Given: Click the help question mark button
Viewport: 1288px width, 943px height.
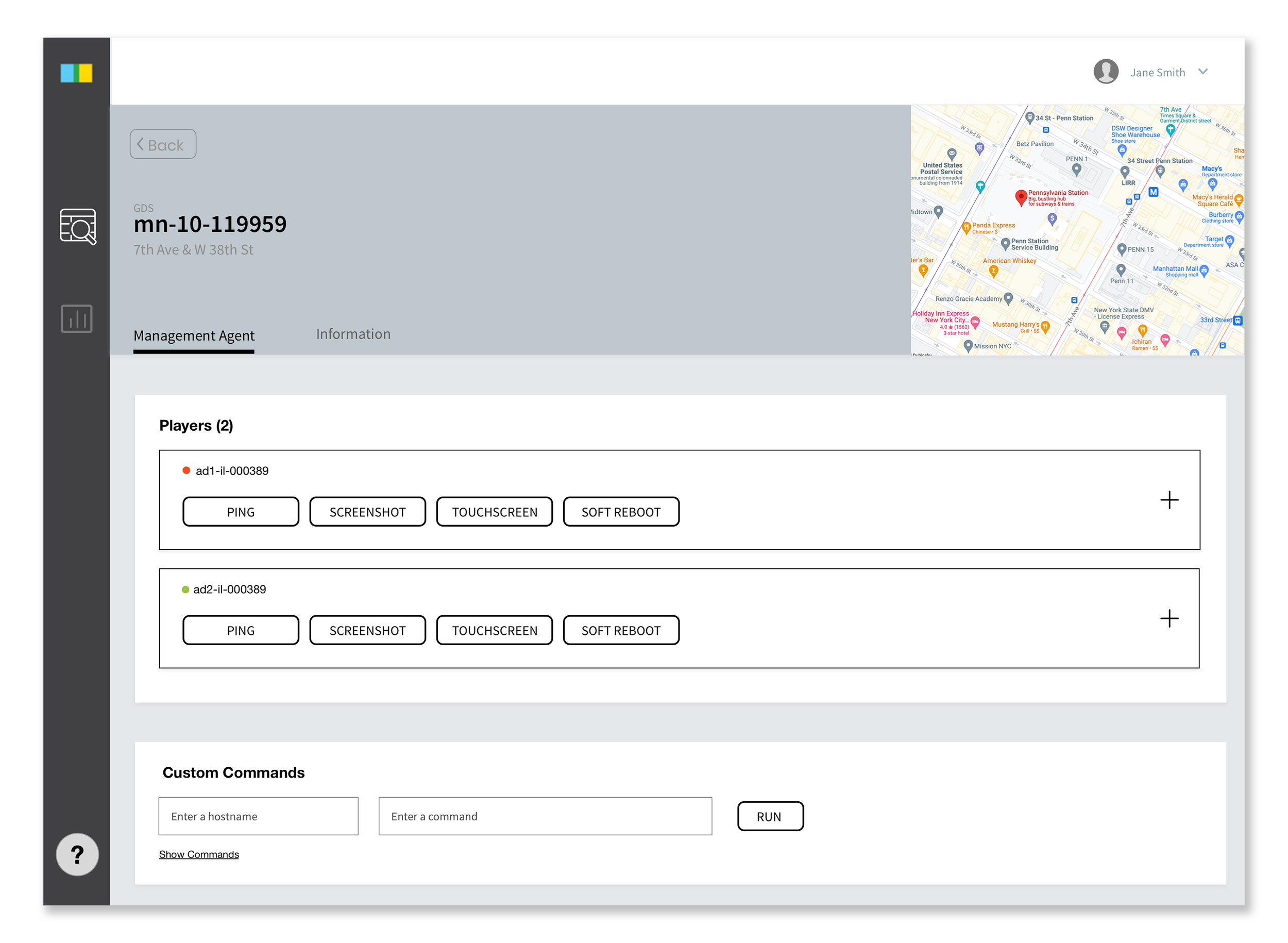Looking at the screenshot, I should (x=77, y=854).
